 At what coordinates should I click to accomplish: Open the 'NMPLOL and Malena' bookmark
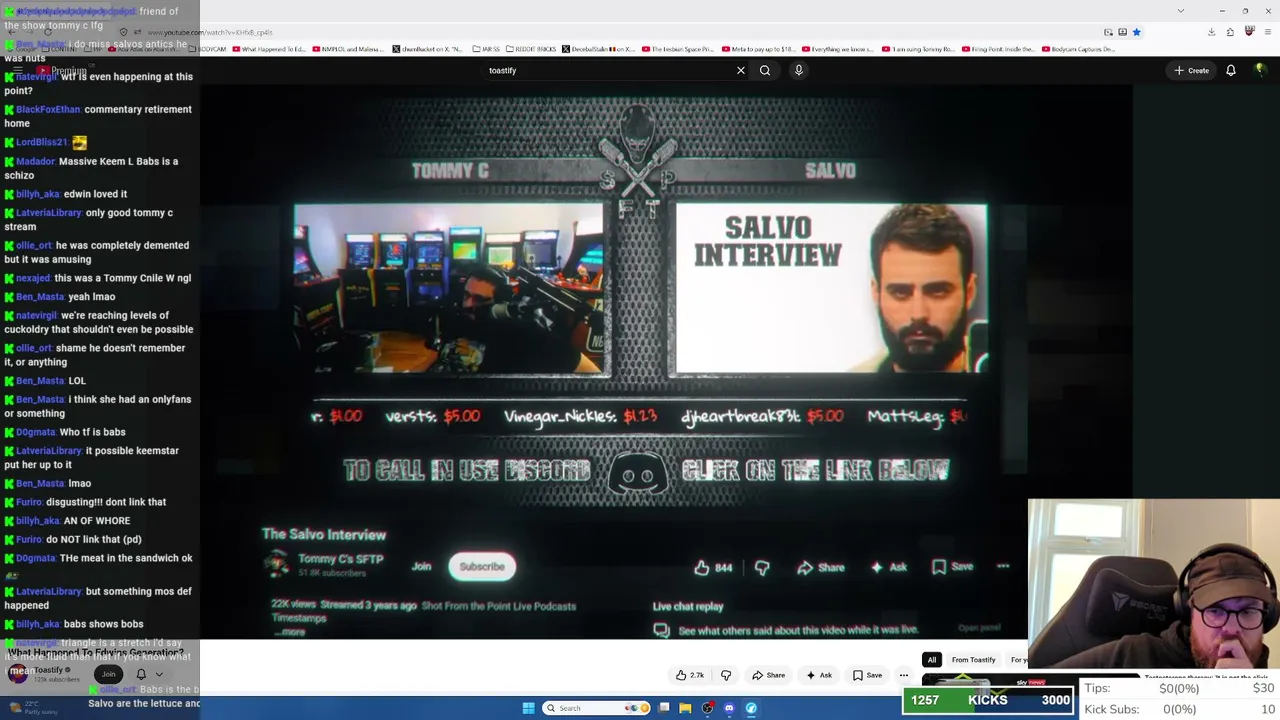tap(347, 49)
